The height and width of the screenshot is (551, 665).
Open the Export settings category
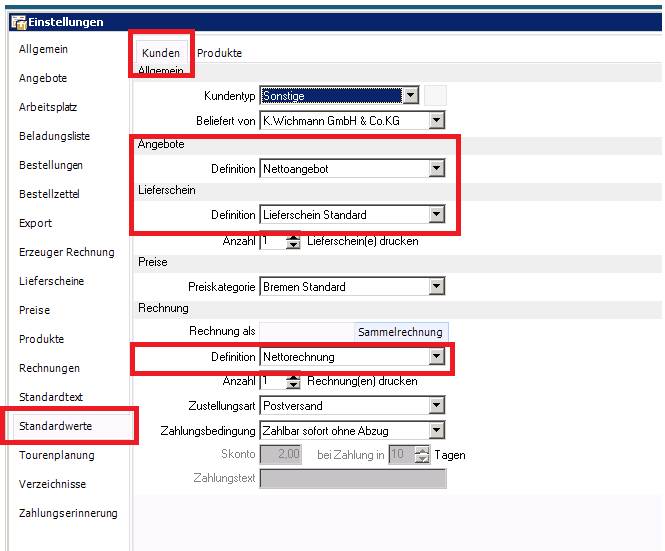click(35, 223)
